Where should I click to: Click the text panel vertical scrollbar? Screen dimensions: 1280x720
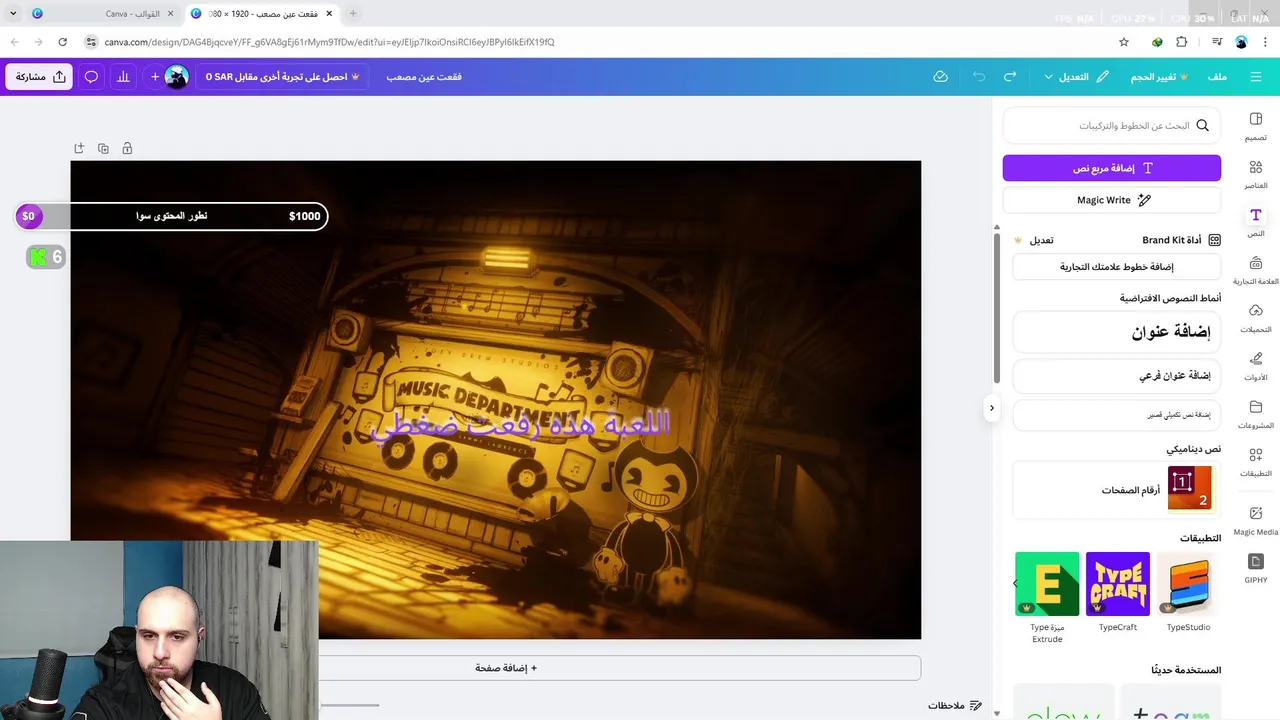coord(996,306)
